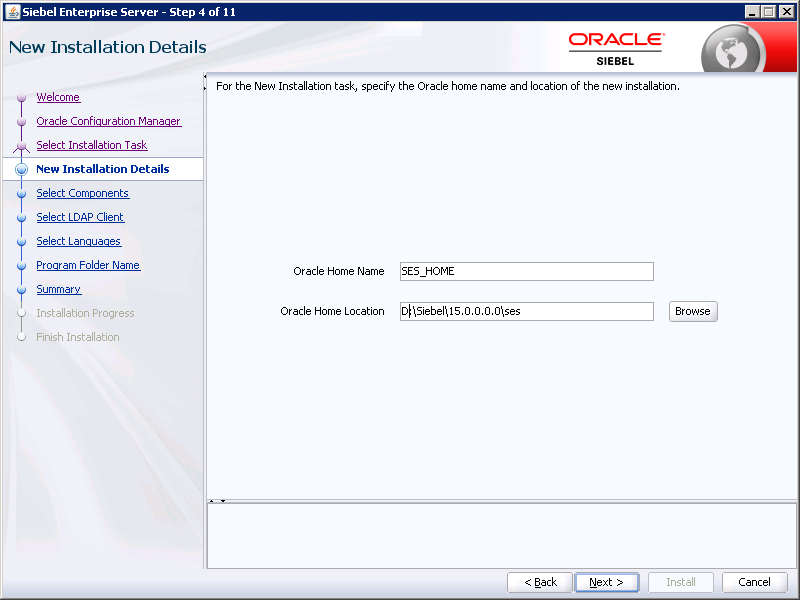The width and height of the screenshot is (800, 600).
Task: Open Oracle Configuration Manager step
Action: (109, 121)
